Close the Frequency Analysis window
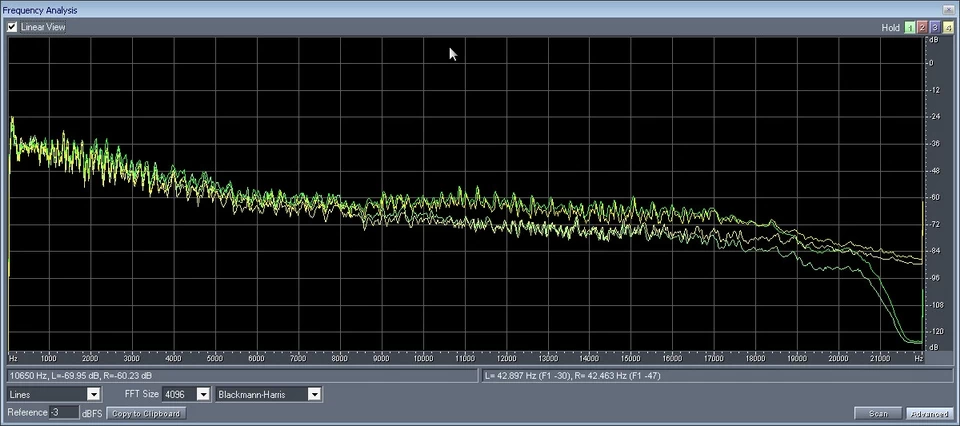 951,9
